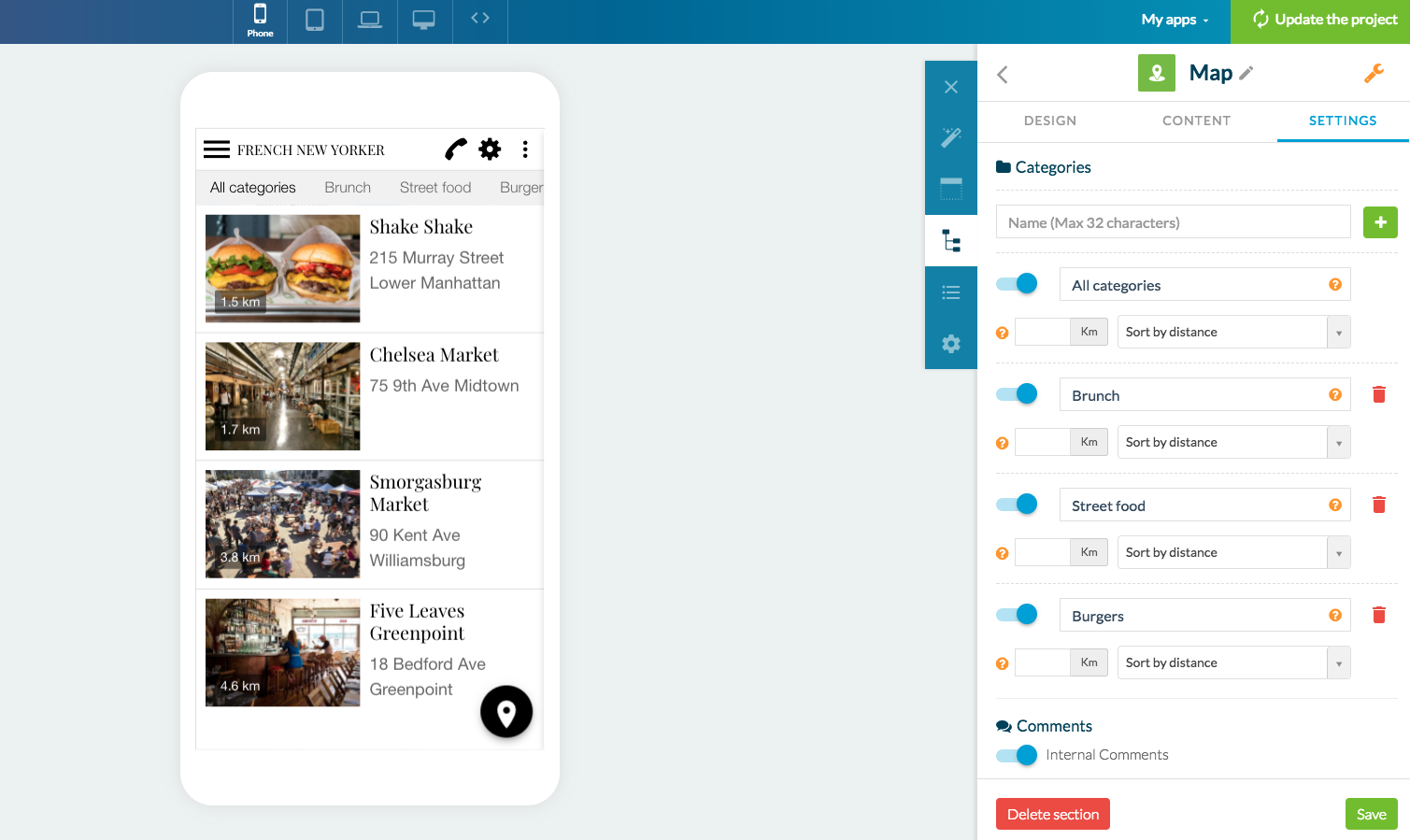Click pencil icon to rename Map

[1246, 73]
